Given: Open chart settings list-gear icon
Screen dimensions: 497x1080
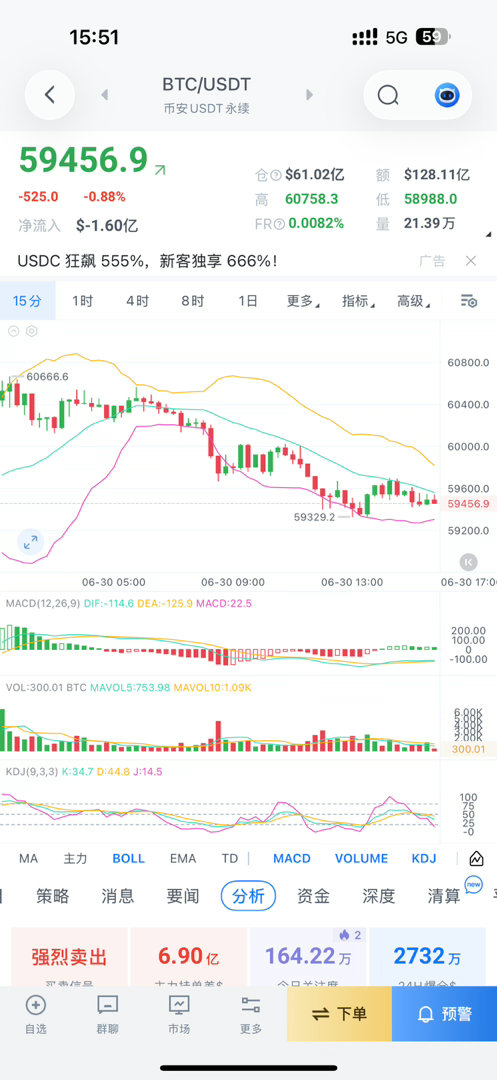Looking at the screenshot, I should click(x=469, y=301).
